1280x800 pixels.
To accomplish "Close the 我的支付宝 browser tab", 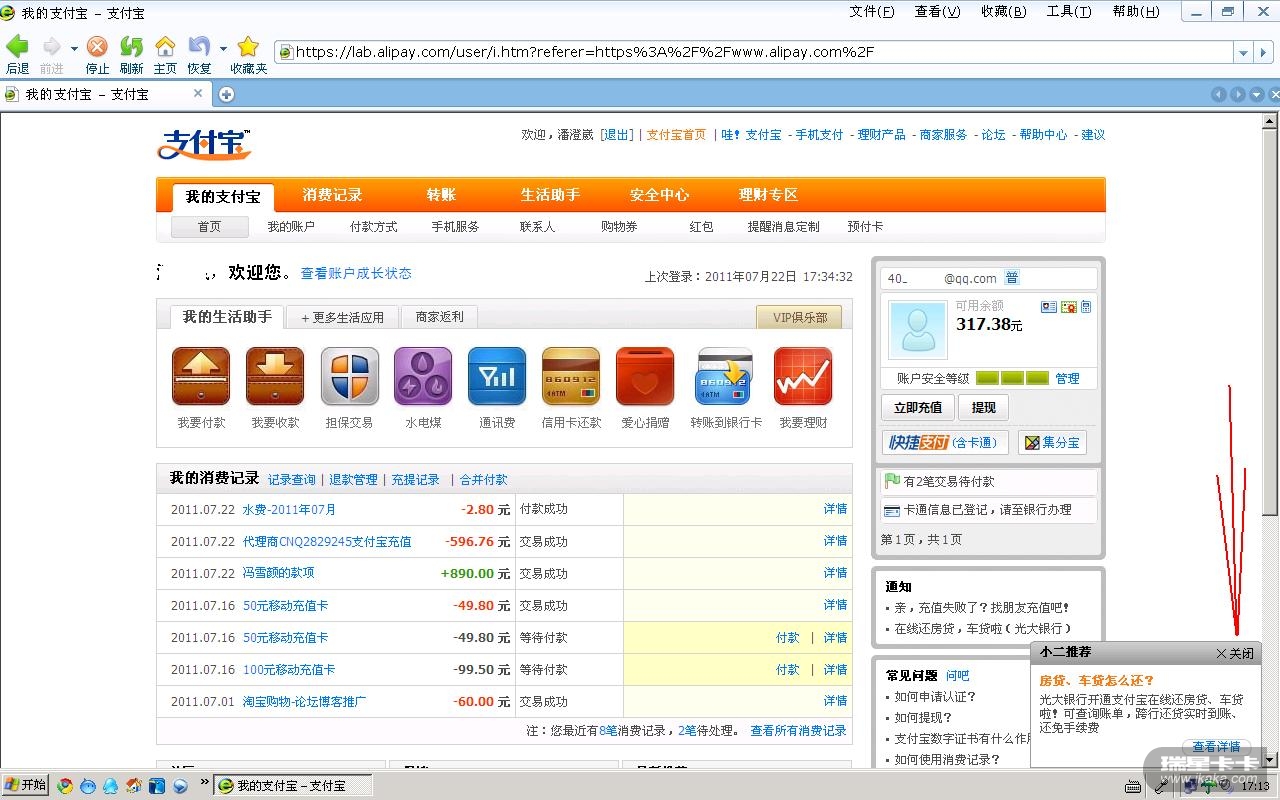I will pos(198,93).
